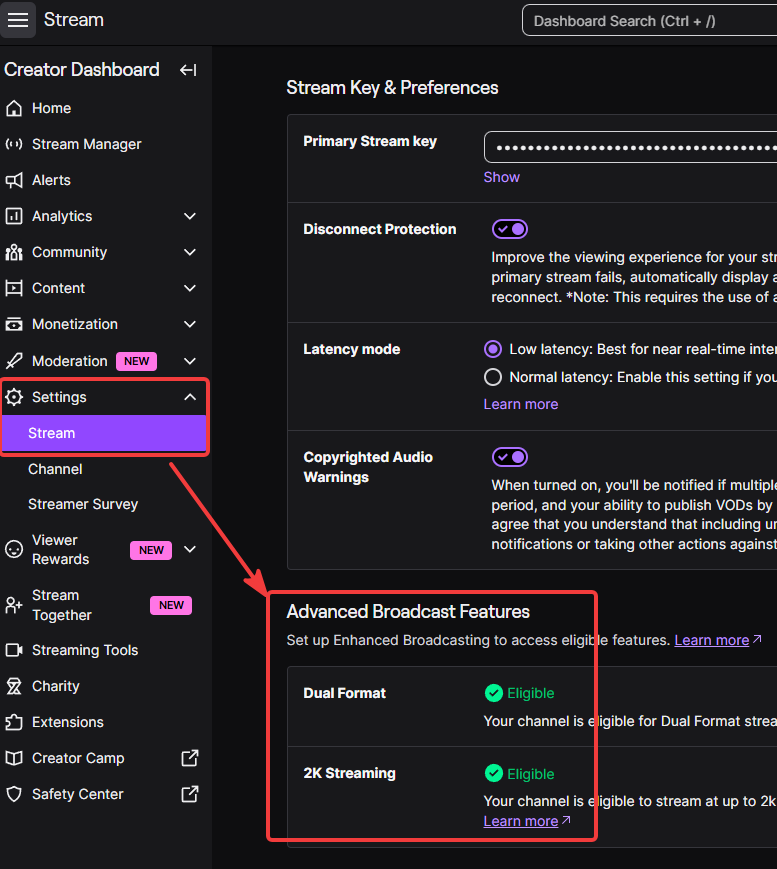Click the Viewer Rewards smiley icon
Screen dimensions: 777x869
coord(14,549)
